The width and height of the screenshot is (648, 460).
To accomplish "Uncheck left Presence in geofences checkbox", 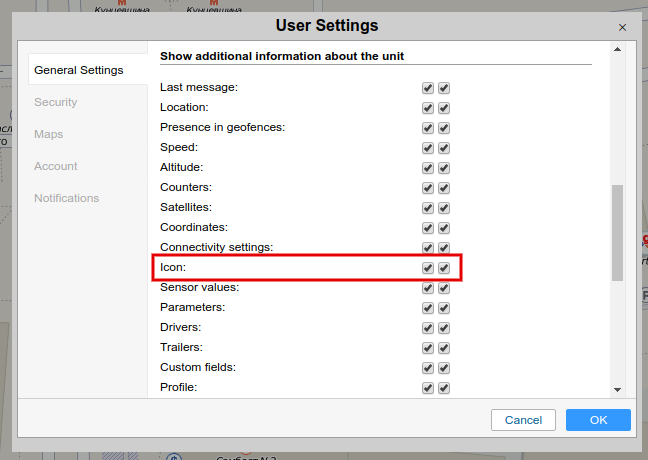I will click(428, 128).
